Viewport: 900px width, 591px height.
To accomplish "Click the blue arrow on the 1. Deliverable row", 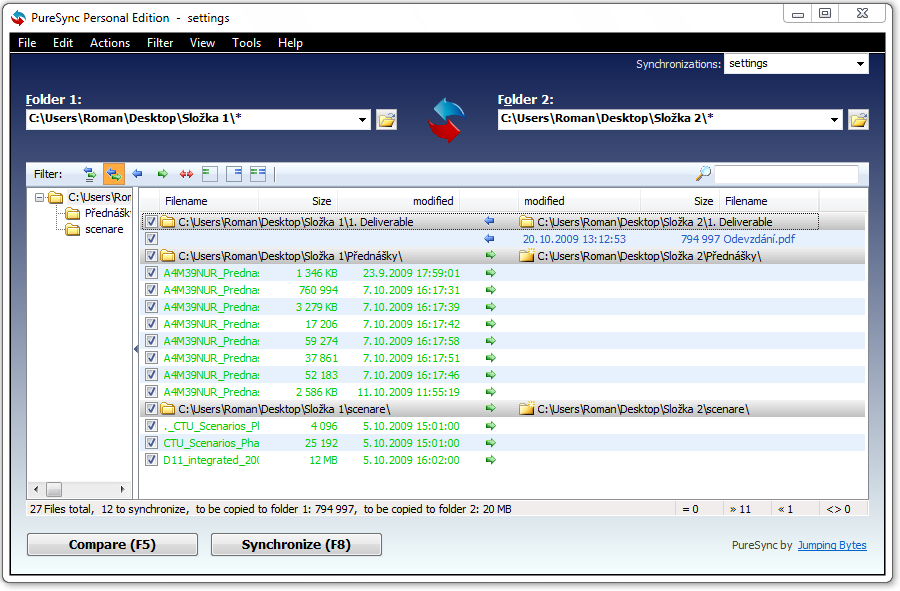I will (x=489, y=221).
